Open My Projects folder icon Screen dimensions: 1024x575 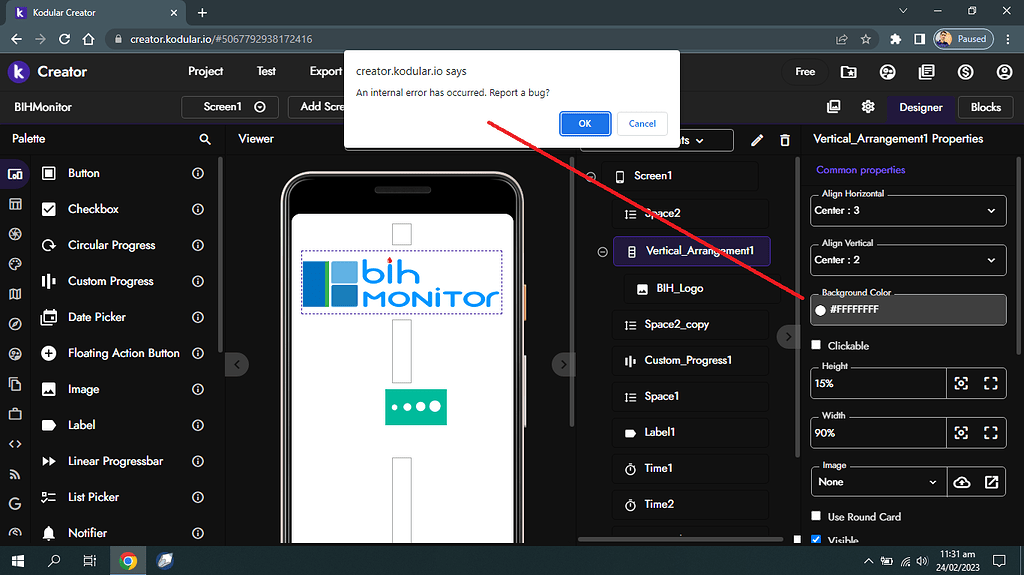[x=848, y=72]
